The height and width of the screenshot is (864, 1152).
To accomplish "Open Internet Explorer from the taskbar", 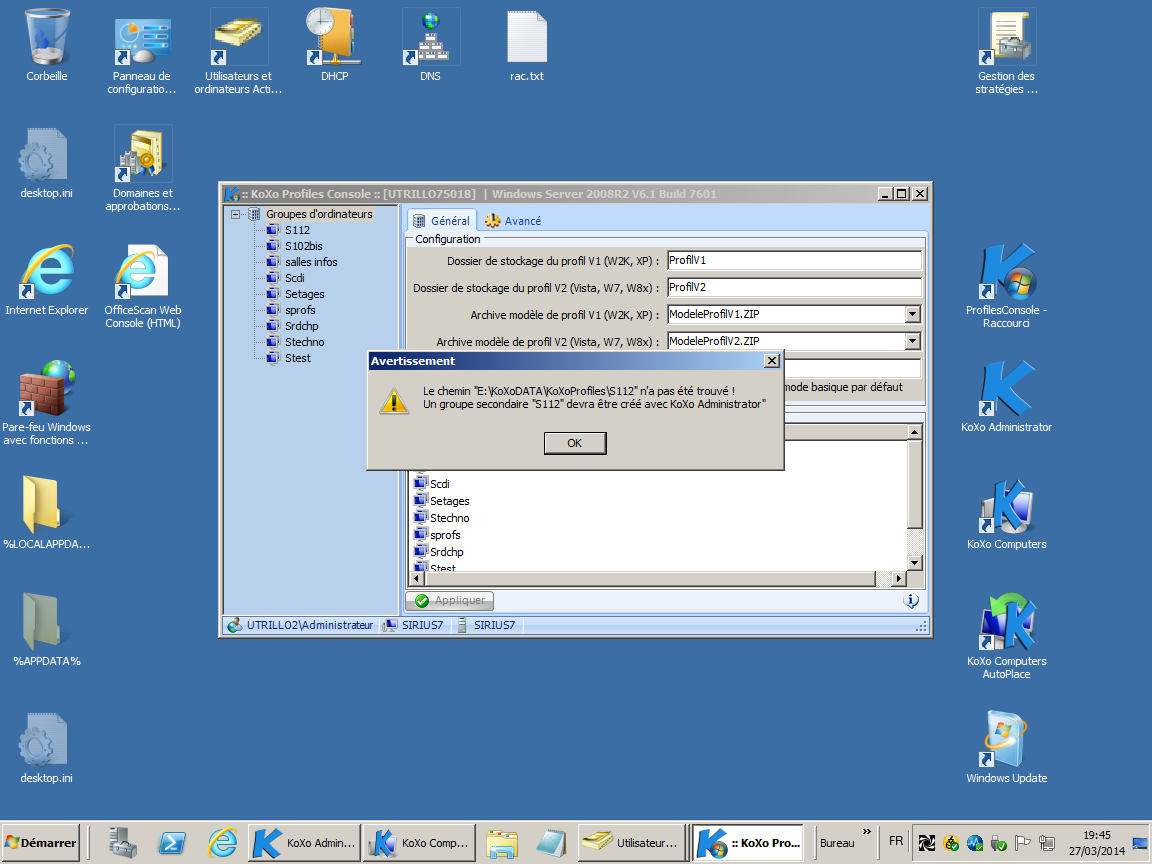I will [x=222, y=843].
